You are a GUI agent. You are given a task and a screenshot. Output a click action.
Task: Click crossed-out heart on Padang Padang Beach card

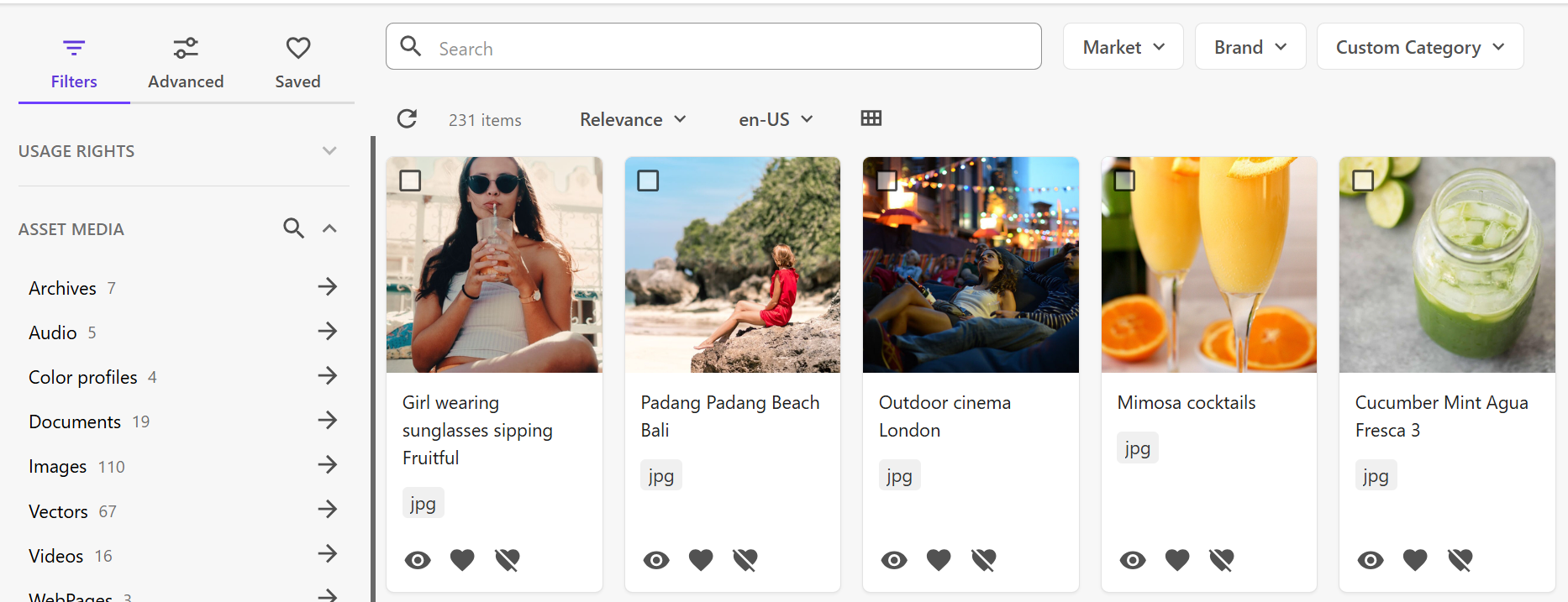coord(745,559)
